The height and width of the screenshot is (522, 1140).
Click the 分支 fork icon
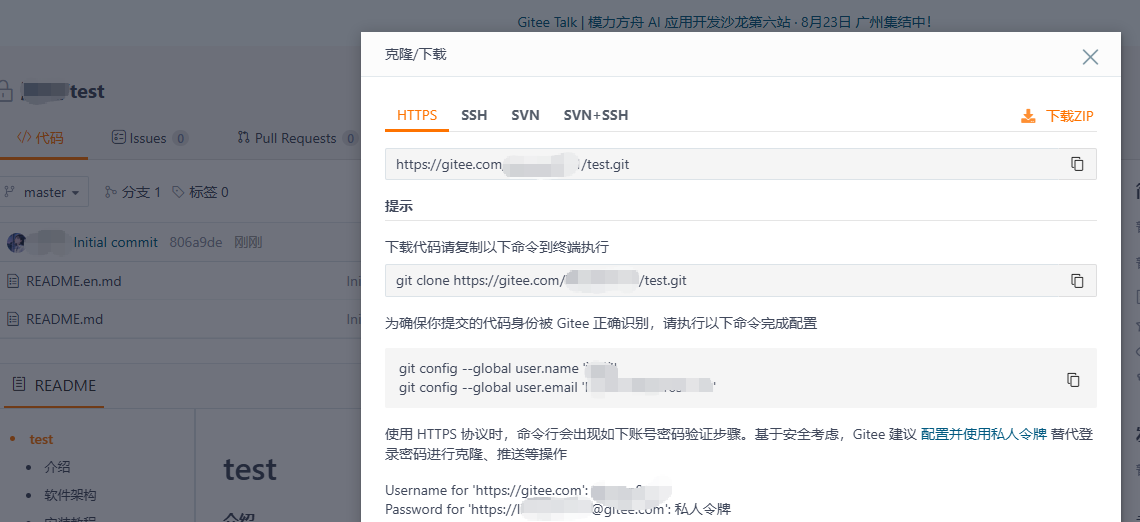click(x=111, y=192)
